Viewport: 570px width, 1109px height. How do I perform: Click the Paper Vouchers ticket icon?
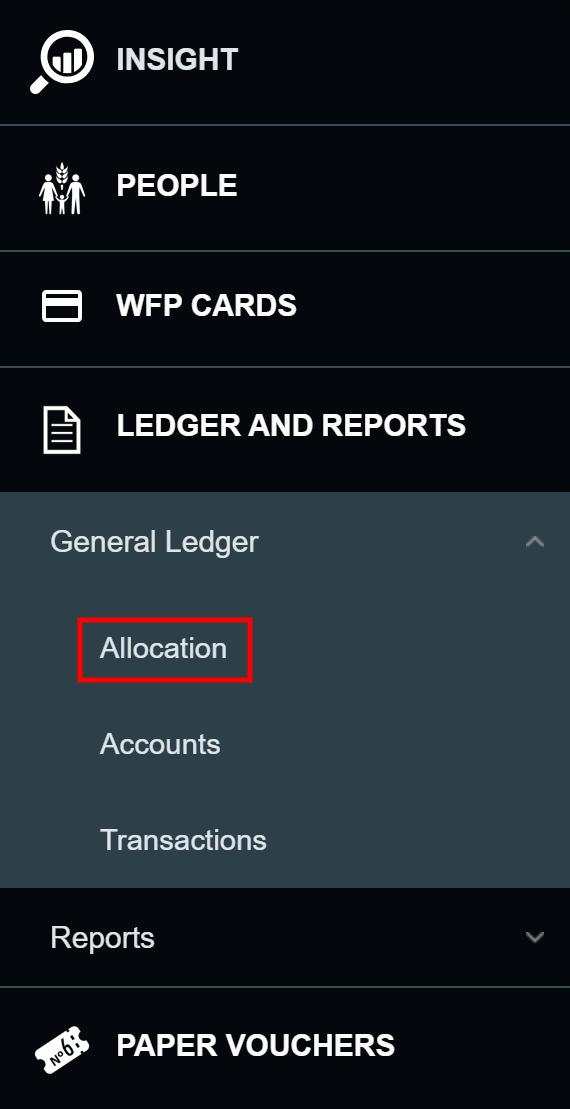click(62, 1050)
